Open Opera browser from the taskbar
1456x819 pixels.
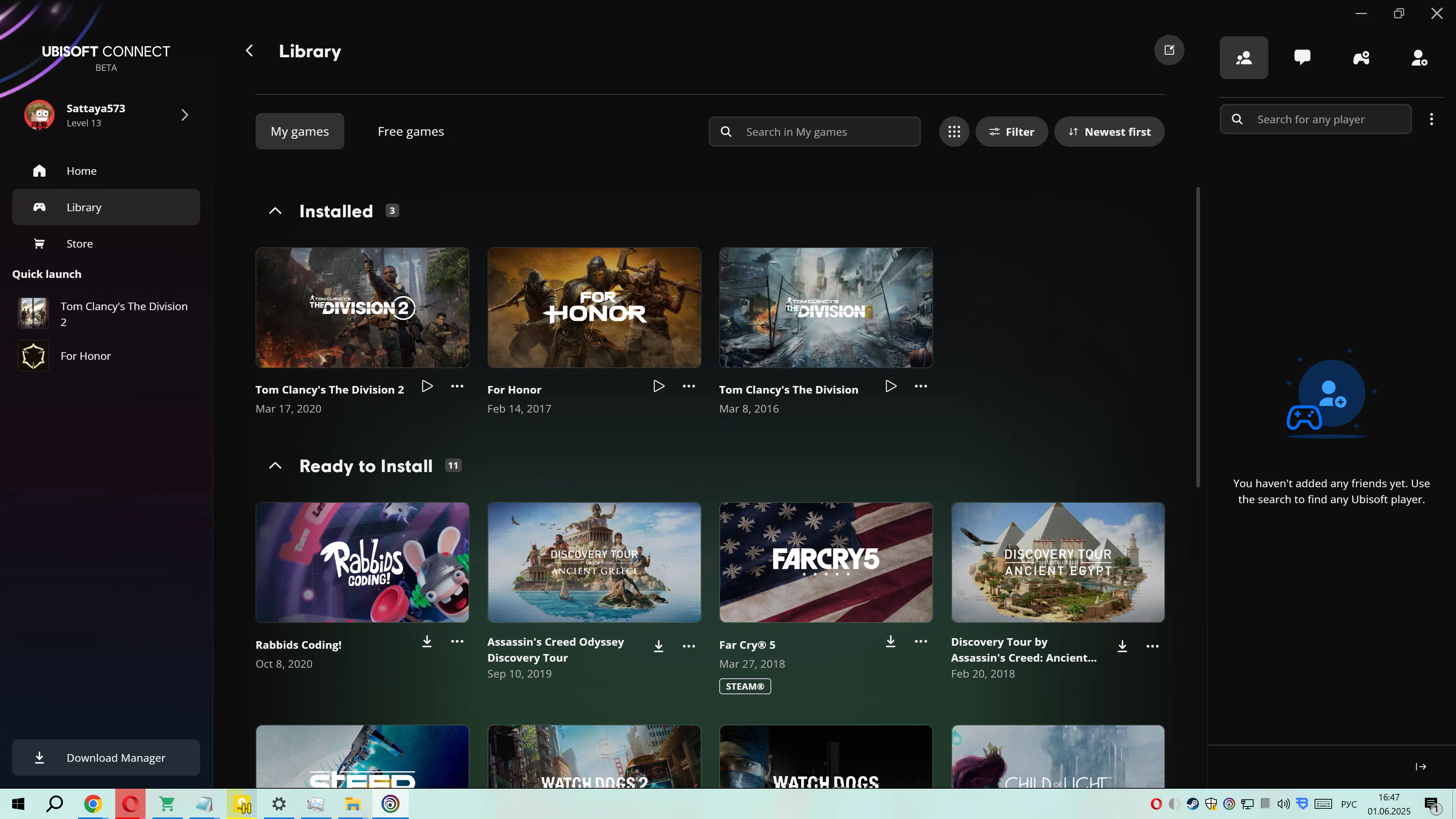coord(130,804)
